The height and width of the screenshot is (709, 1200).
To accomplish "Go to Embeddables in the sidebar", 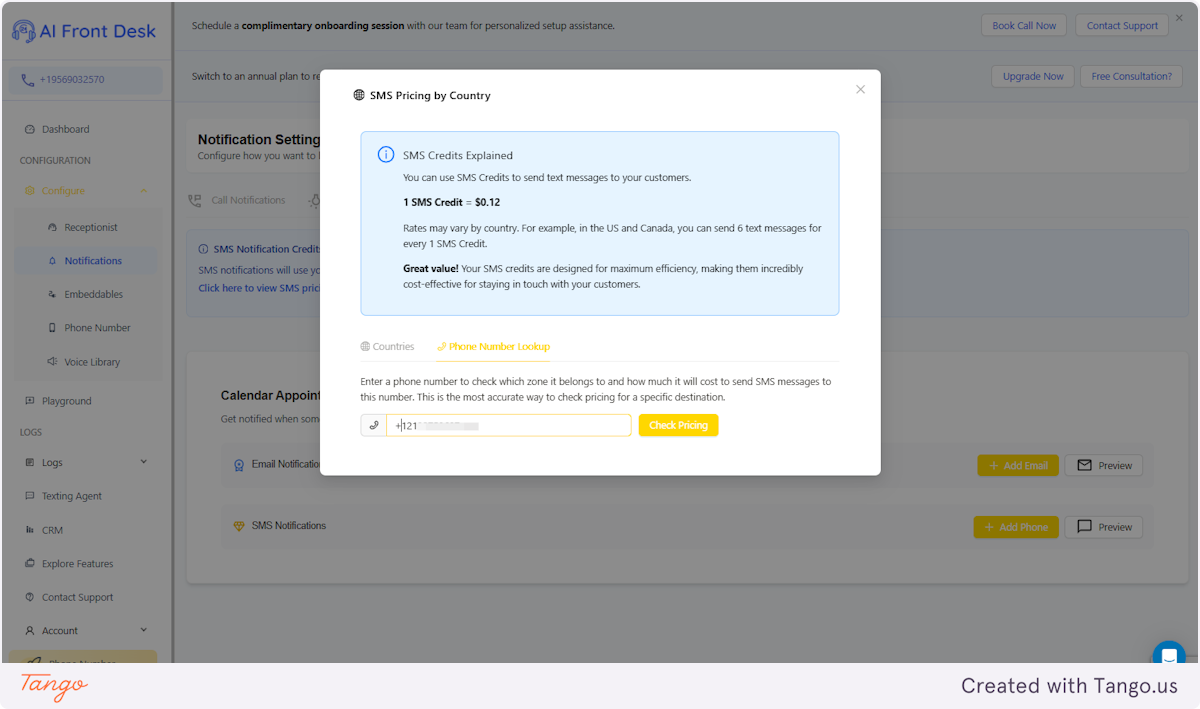I will 94,294.
